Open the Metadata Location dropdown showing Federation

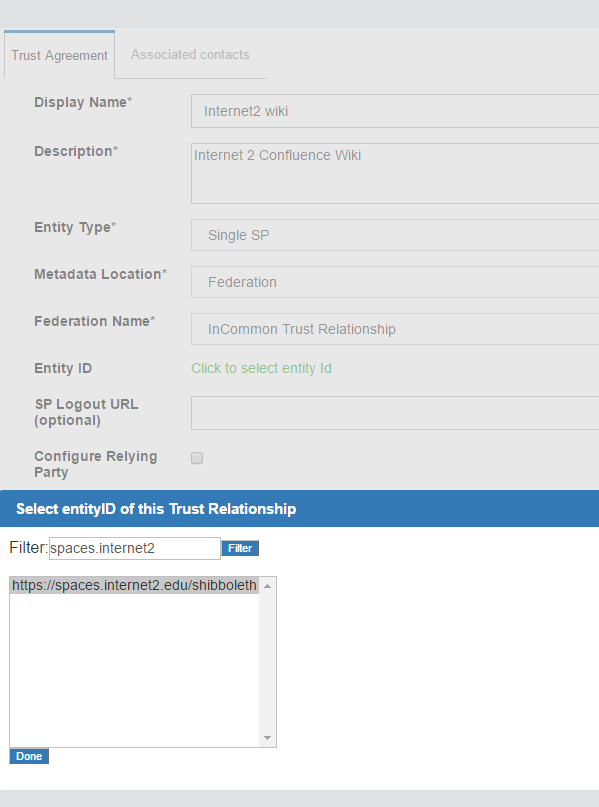(x=395, y=282)
